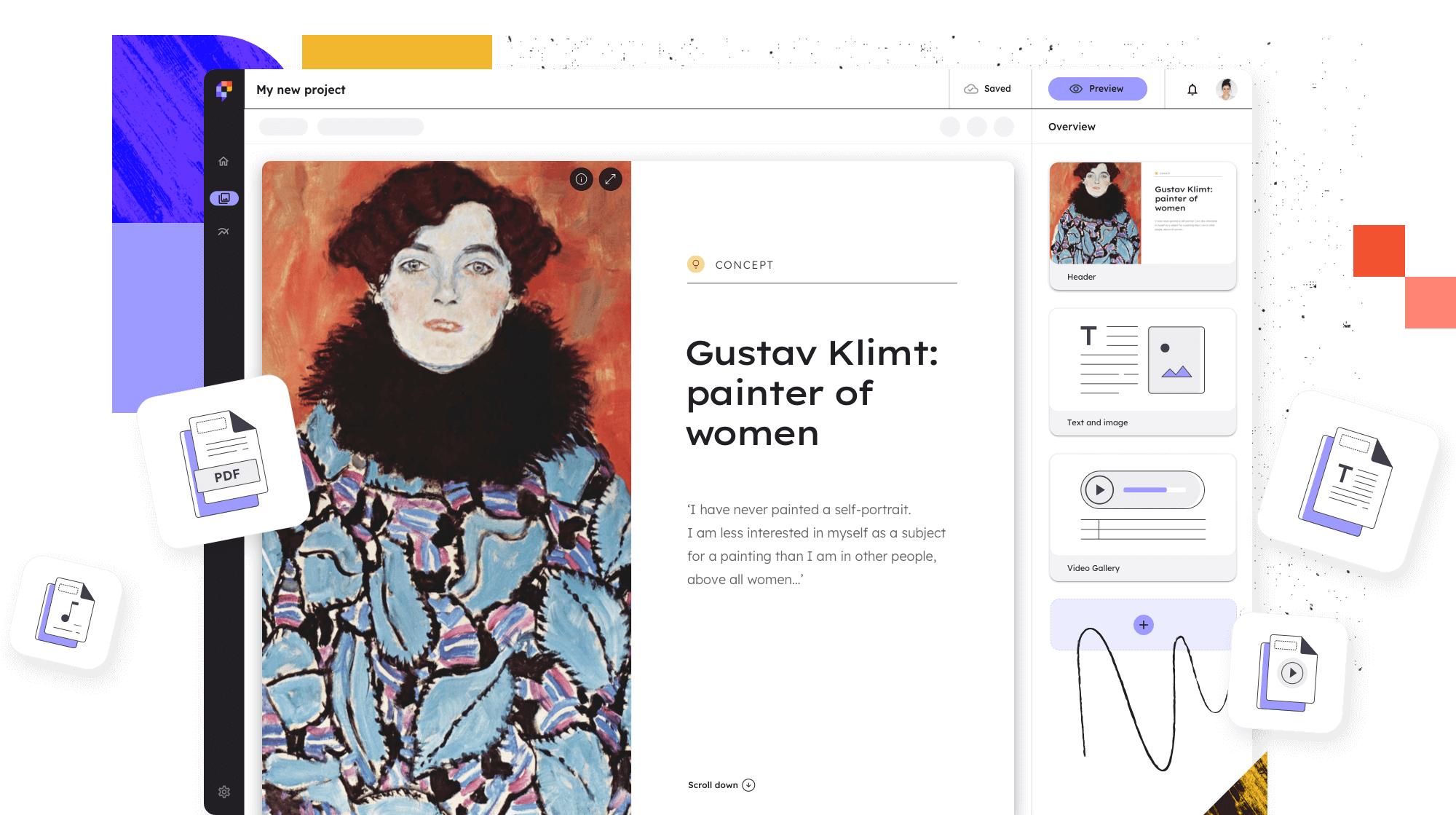The height and width of the screenshot is (815, 1456).
Task: Click the Saved cloud status
Action: [x=988, y=89]
